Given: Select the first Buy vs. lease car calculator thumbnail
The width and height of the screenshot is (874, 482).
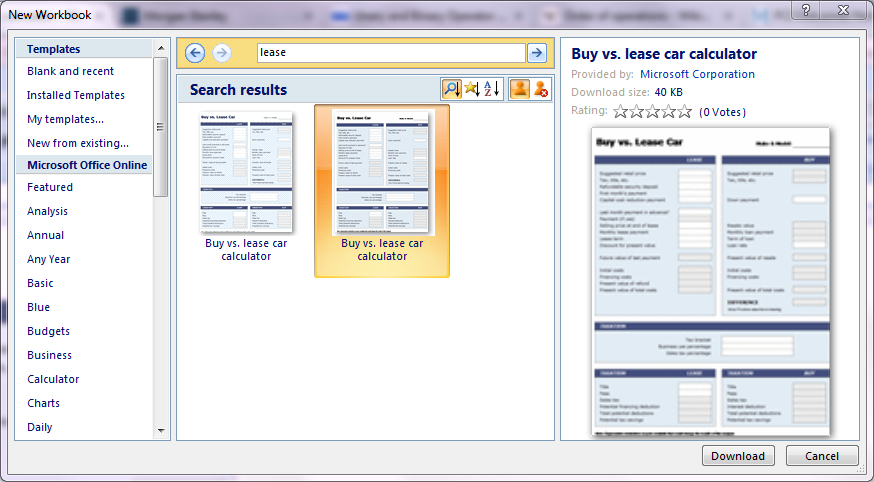Looking at the screenshot, I should (246, 173).
